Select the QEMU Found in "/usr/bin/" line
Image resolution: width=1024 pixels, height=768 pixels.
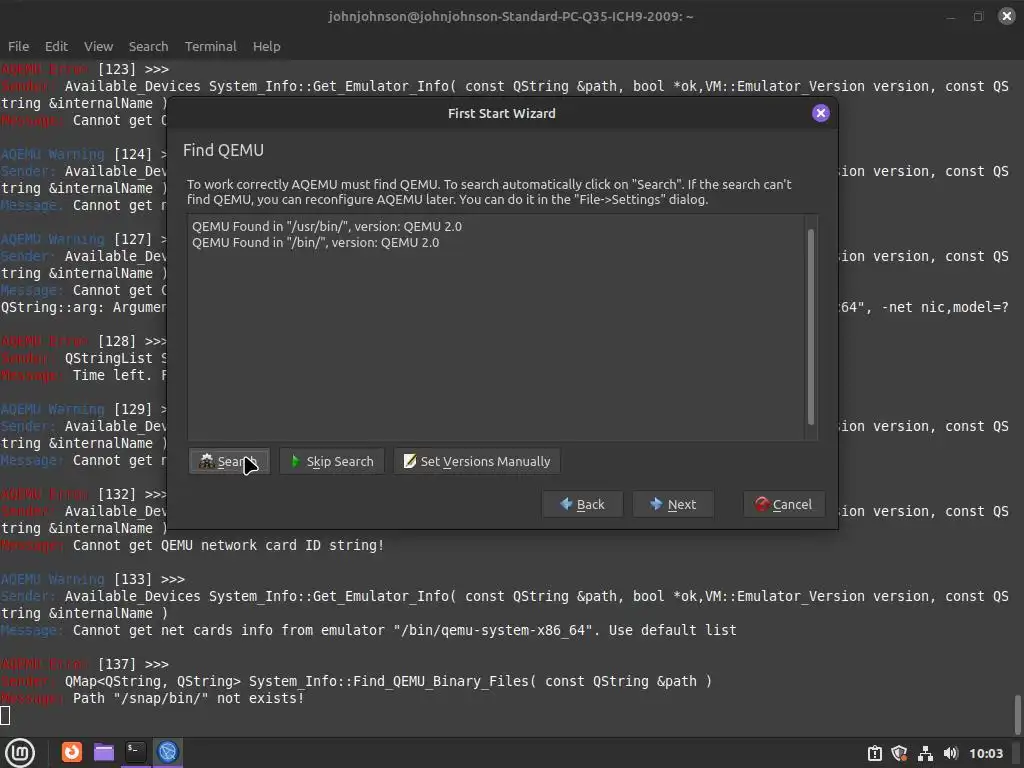click(327, 226)
